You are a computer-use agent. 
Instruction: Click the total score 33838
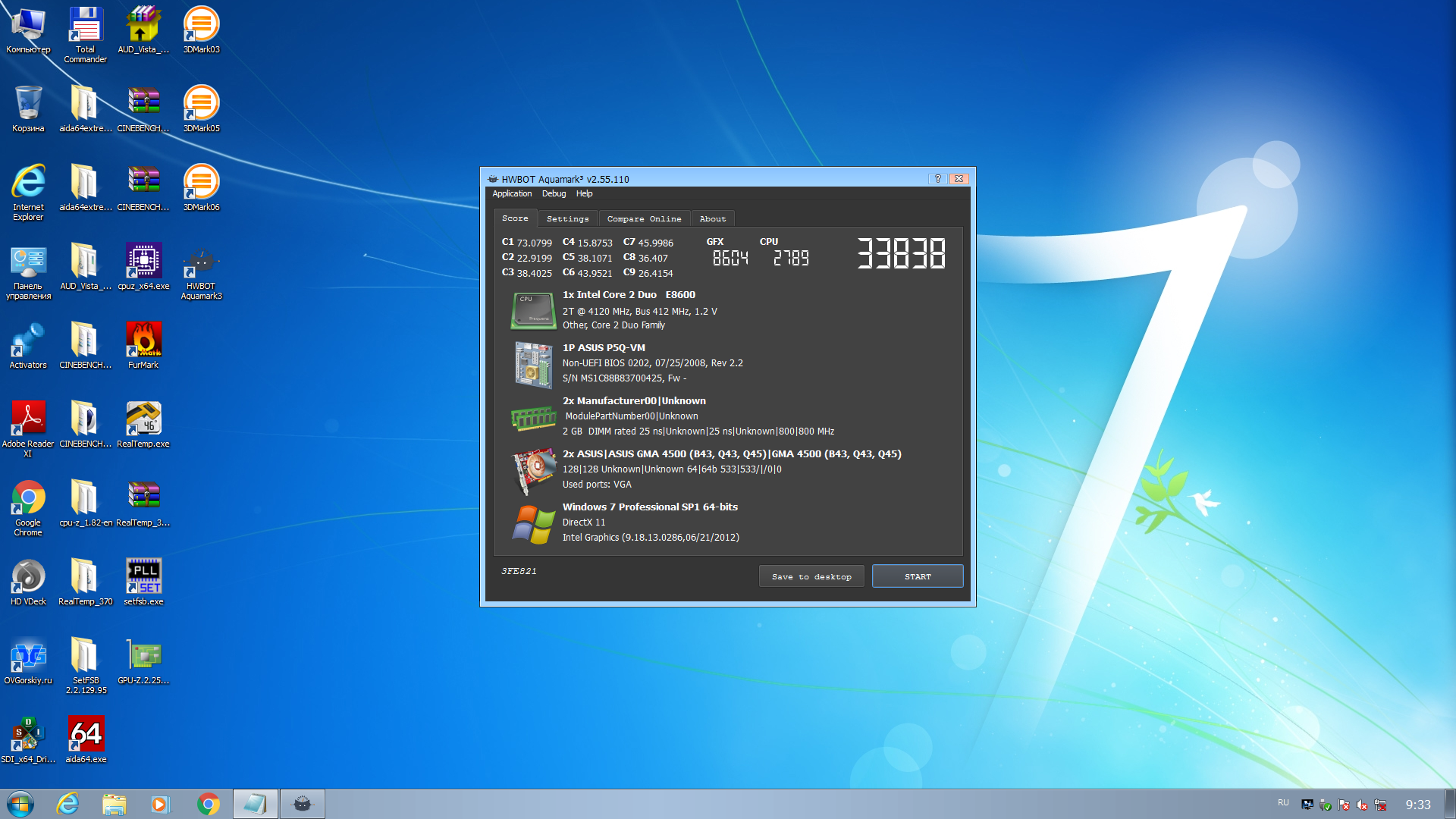[x=901, y=254]
